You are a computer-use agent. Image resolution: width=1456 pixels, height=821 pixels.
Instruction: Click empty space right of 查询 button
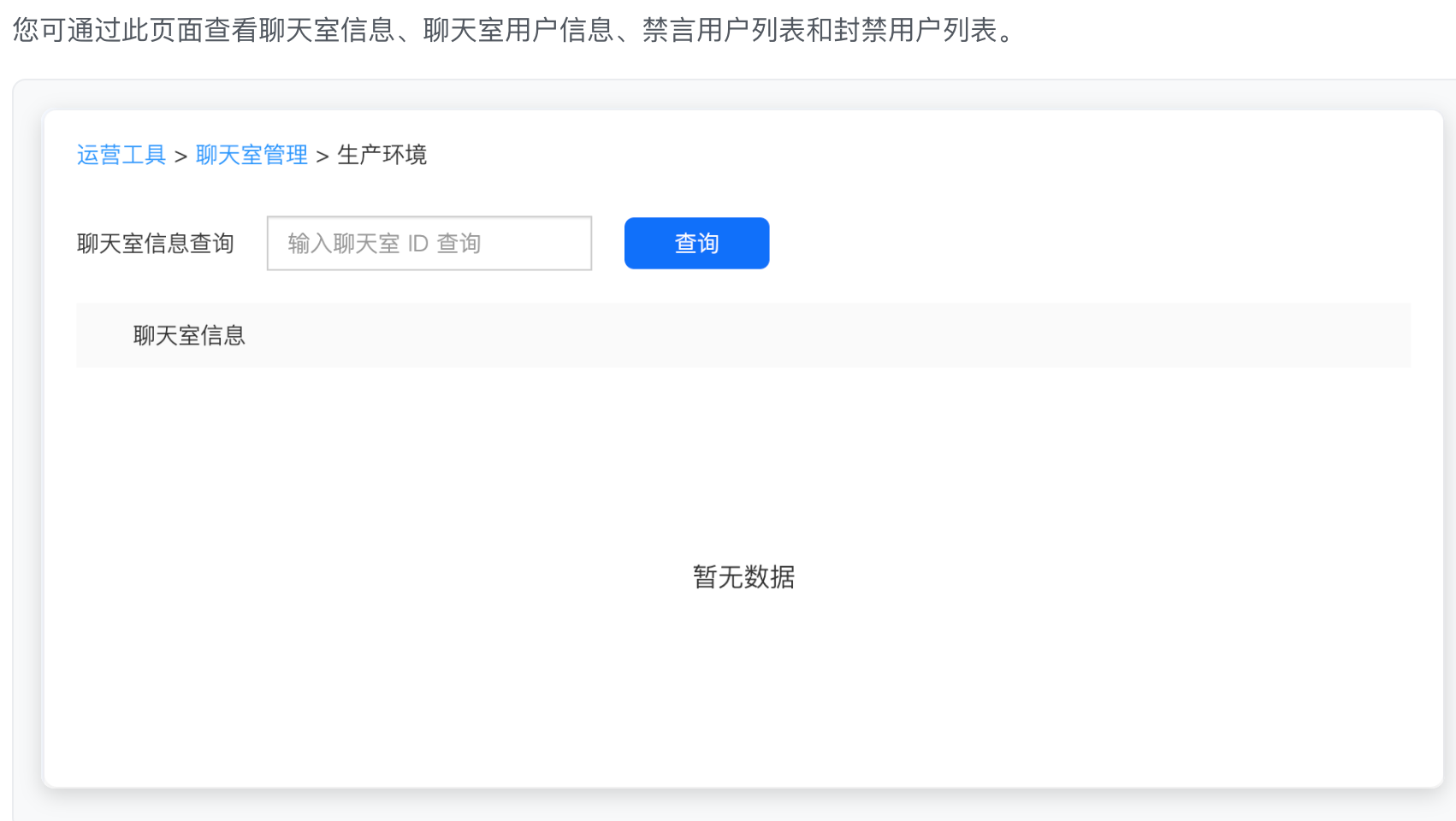point(1027,244)
